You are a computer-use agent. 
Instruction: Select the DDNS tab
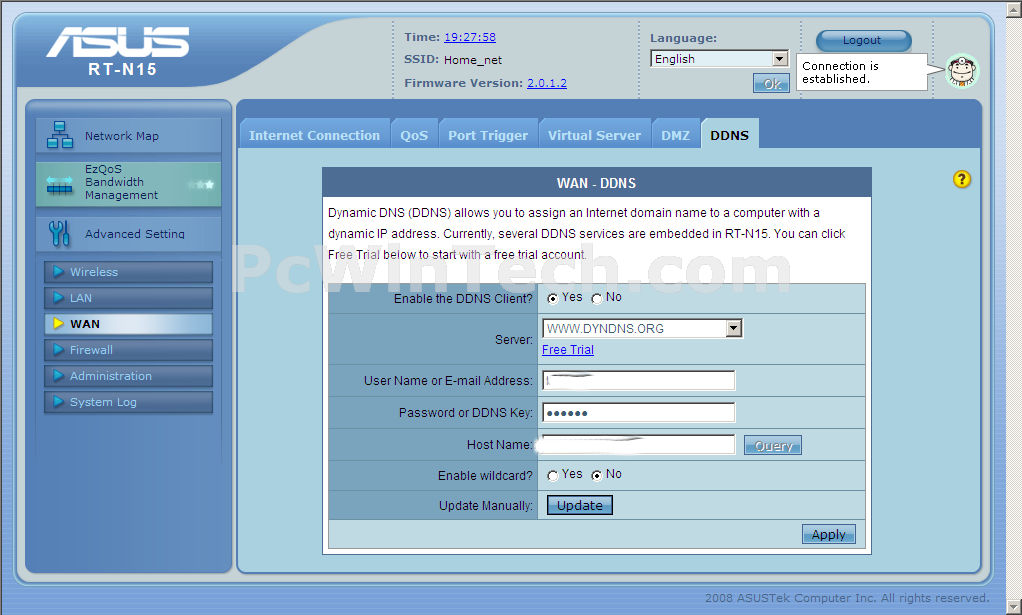click(730, 135)
